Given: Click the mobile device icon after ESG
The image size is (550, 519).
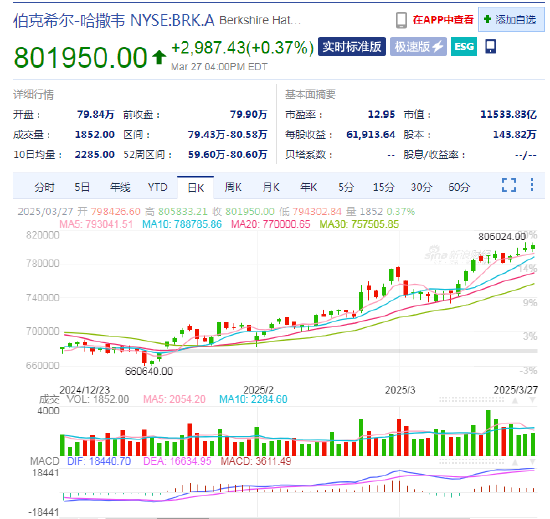Looking at the screenshot, I should point(490,46).
